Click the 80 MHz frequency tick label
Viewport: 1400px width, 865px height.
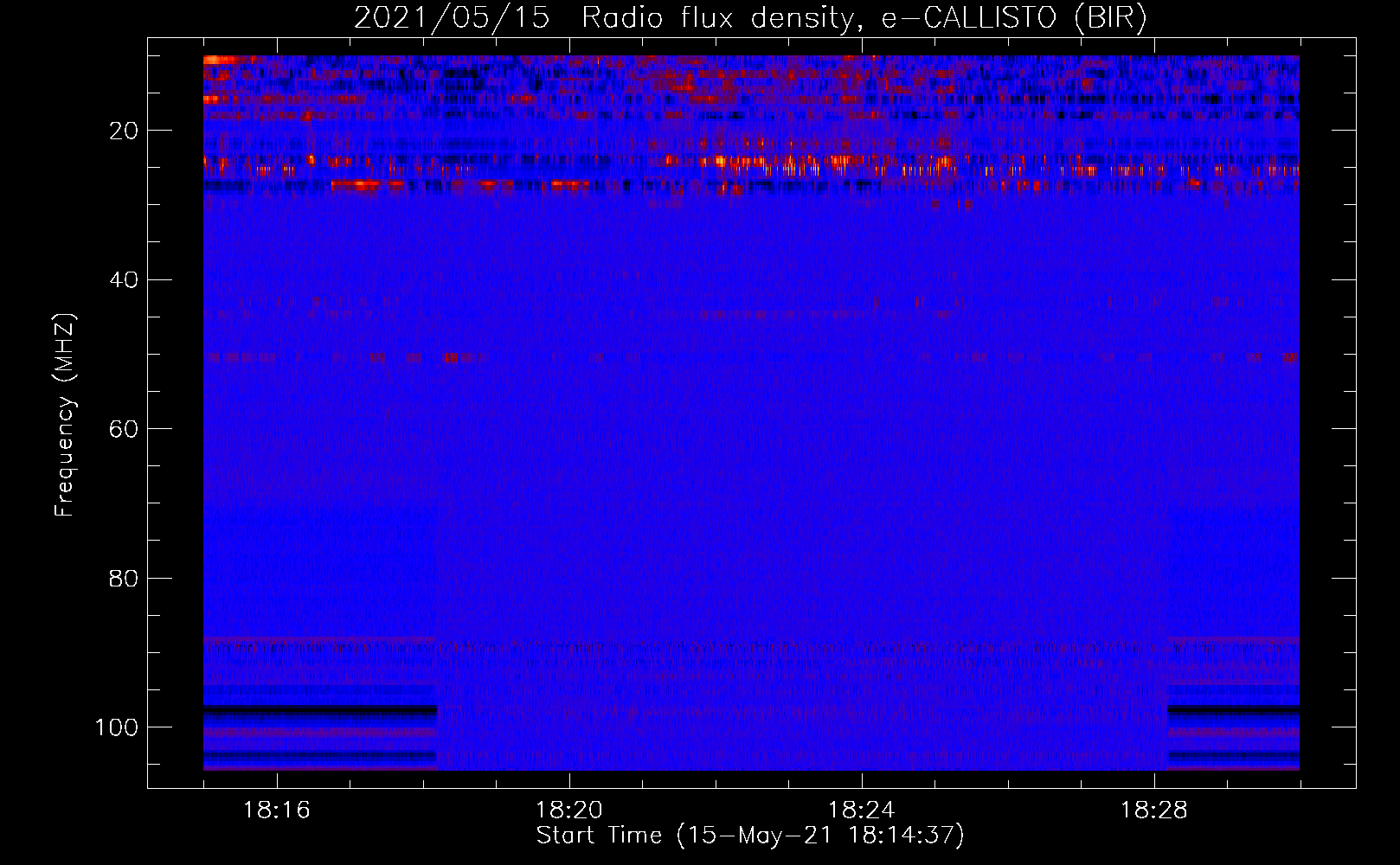coord(124,578)
